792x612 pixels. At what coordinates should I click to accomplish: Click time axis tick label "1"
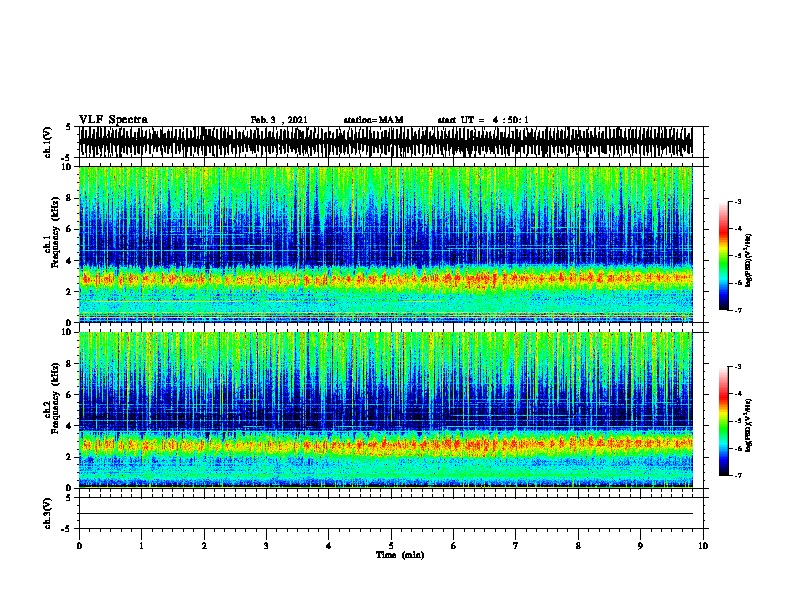coord(141,546)
